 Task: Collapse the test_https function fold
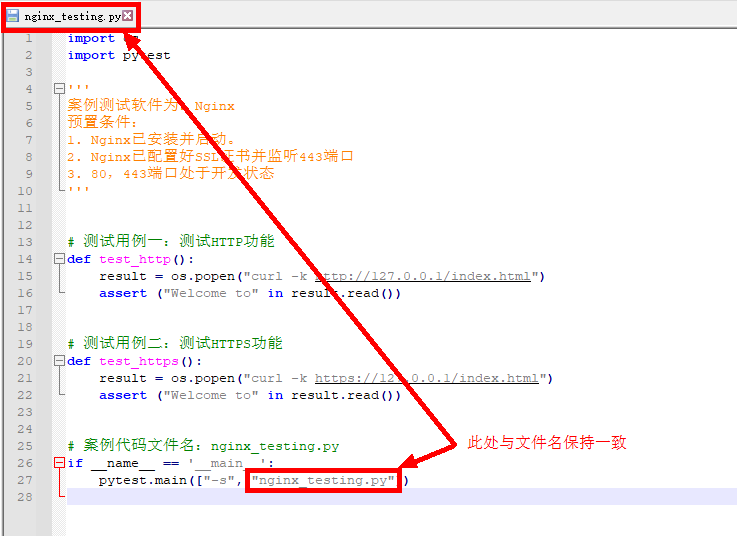[x=59, y=361]
